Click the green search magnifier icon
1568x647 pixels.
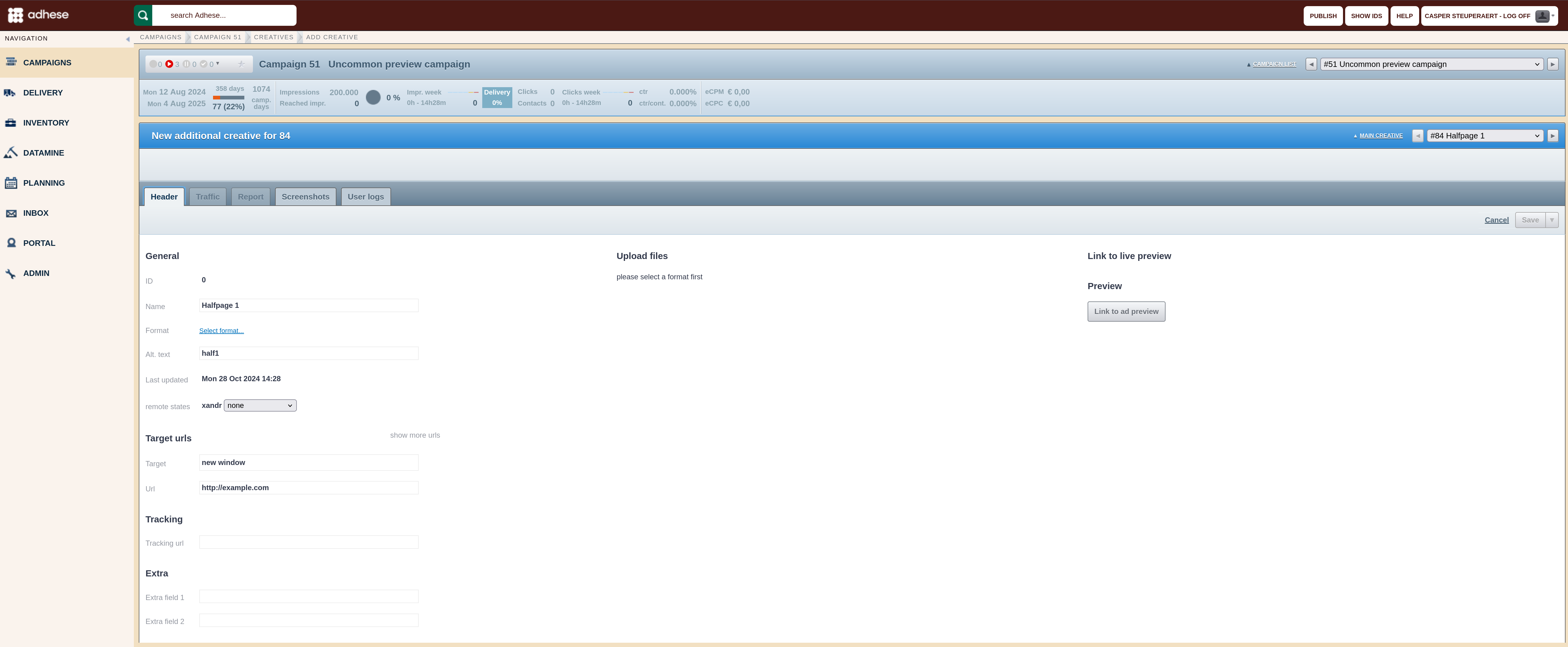[x=143, y=15]
